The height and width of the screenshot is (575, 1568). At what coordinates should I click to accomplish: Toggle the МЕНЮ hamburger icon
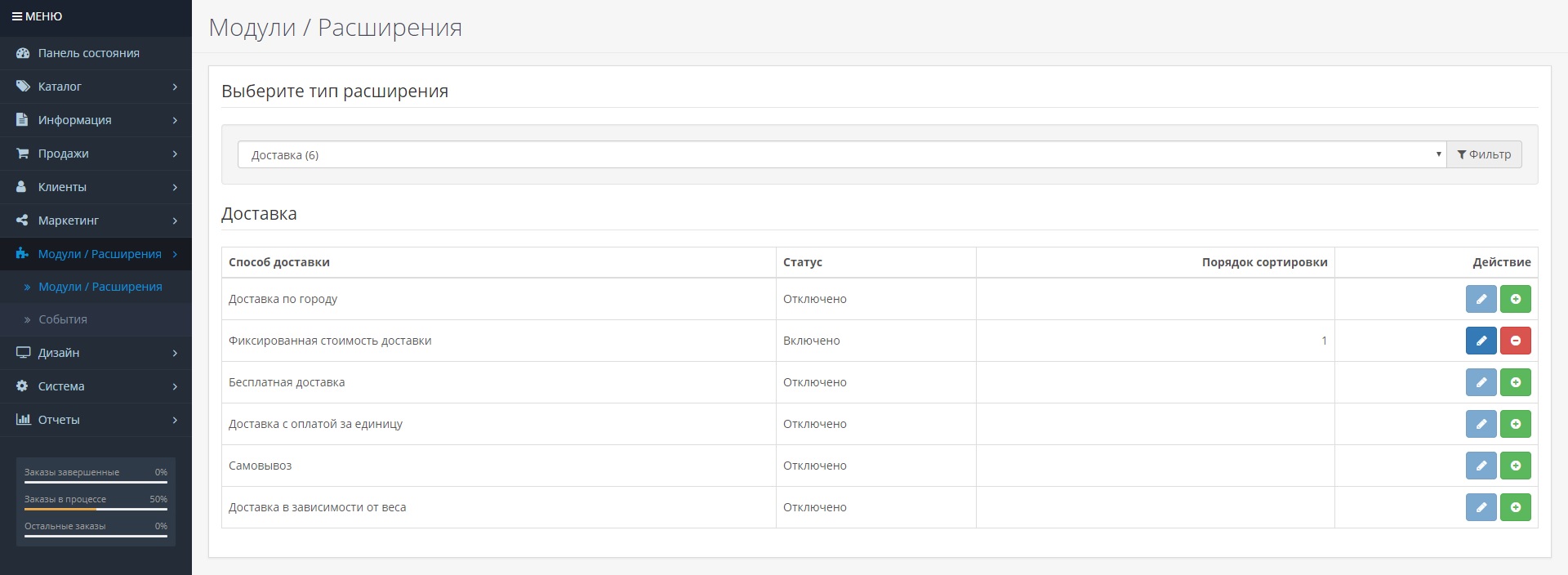(x=17, y=16)
